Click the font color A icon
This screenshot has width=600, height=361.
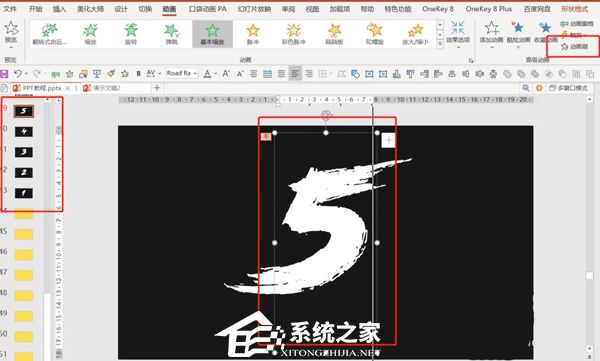pyautogui.click(x=207, y=74)
